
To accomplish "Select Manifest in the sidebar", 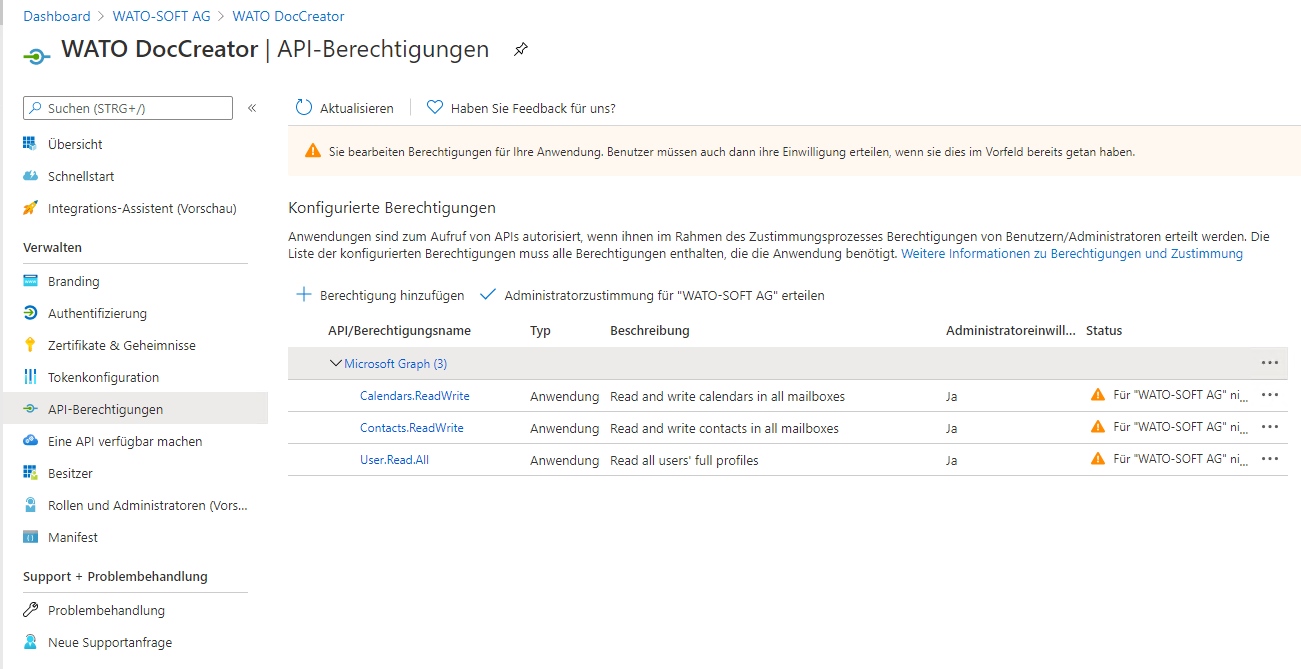I will pos(73,537).
